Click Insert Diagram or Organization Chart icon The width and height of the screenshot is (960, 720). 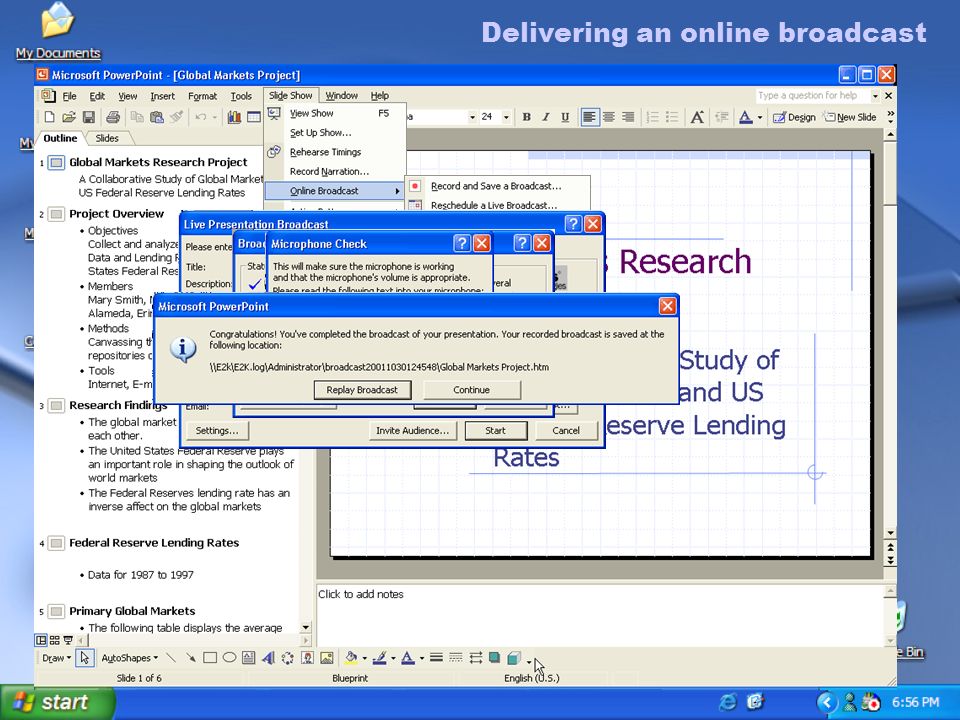(287, 658)
